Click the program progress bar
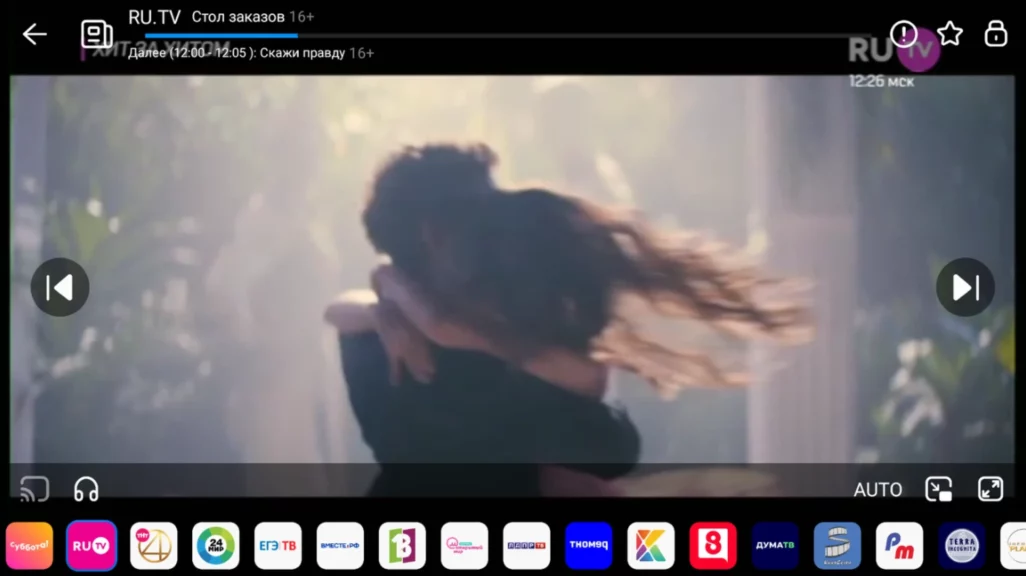Screen dimensions: 1026x576 tap(500, 36)
